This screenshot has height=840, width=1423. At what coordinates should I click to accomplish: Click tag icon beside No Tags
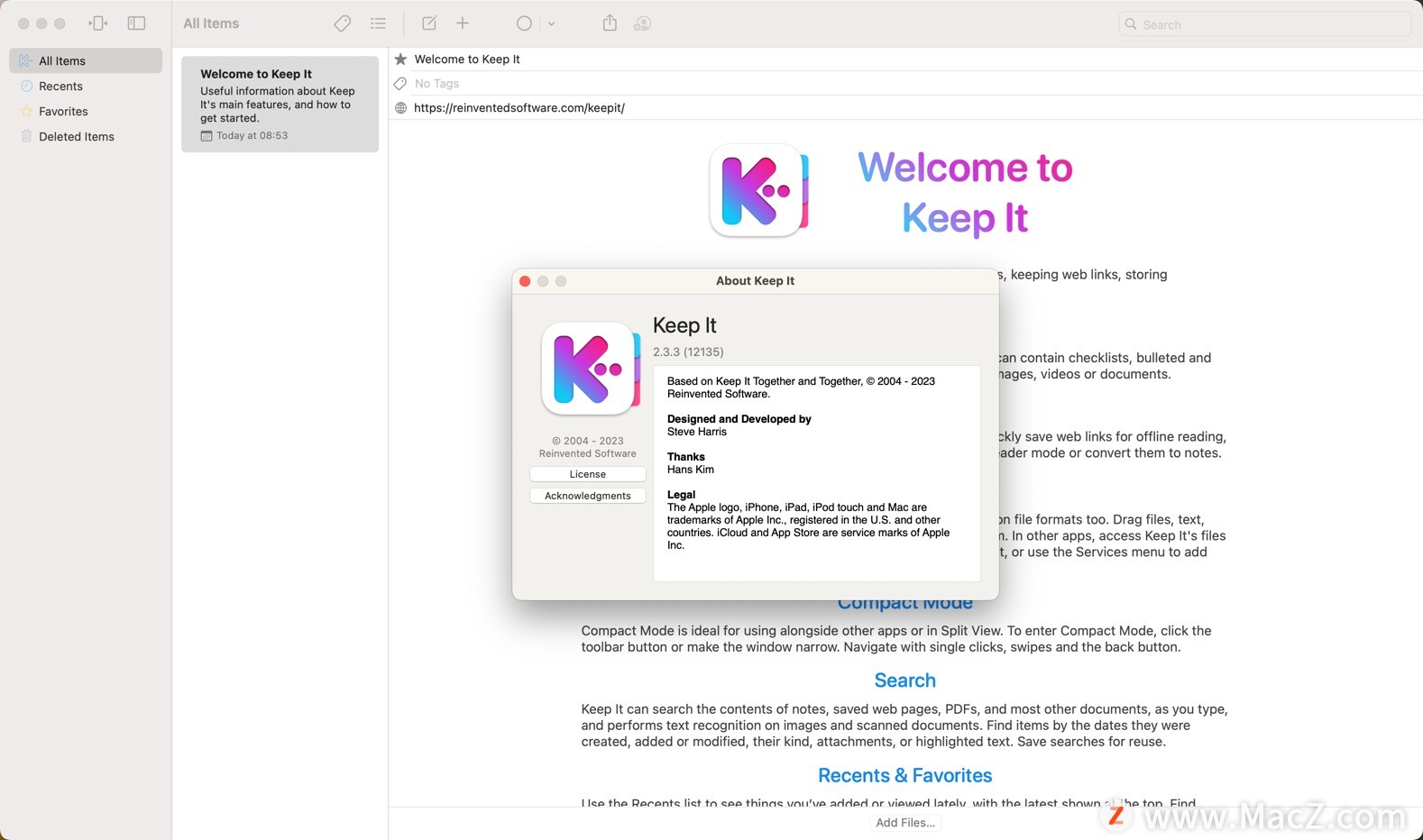[400, 83]
